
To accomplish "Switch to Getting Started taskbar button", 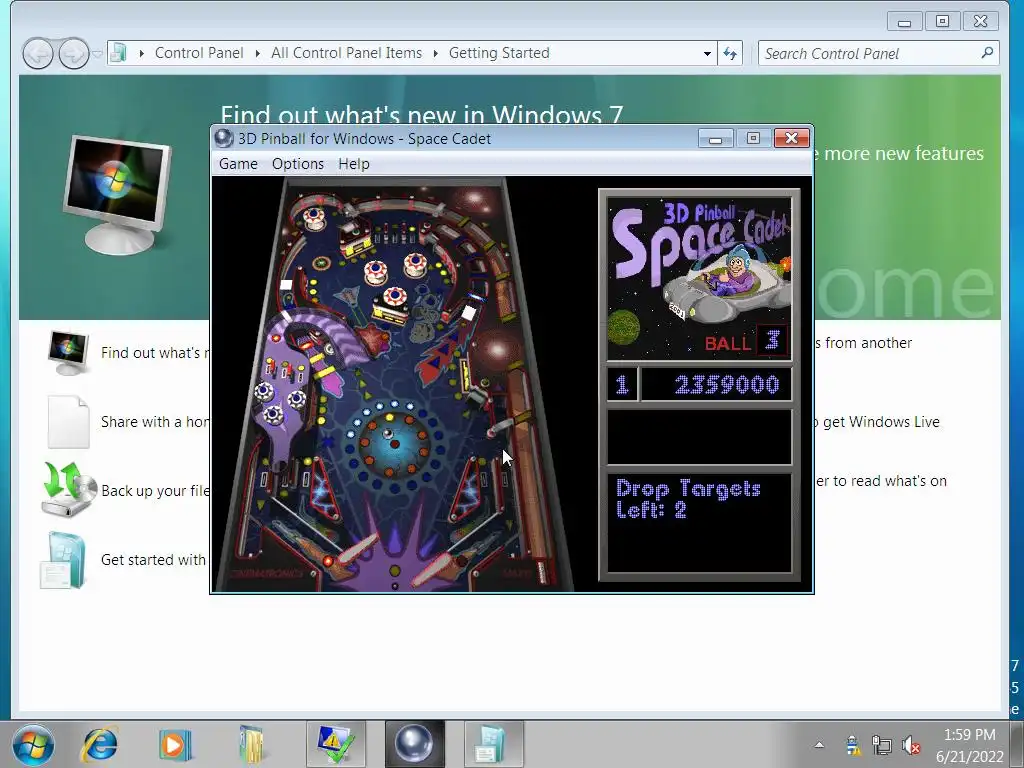I will [x=494, y=744].
